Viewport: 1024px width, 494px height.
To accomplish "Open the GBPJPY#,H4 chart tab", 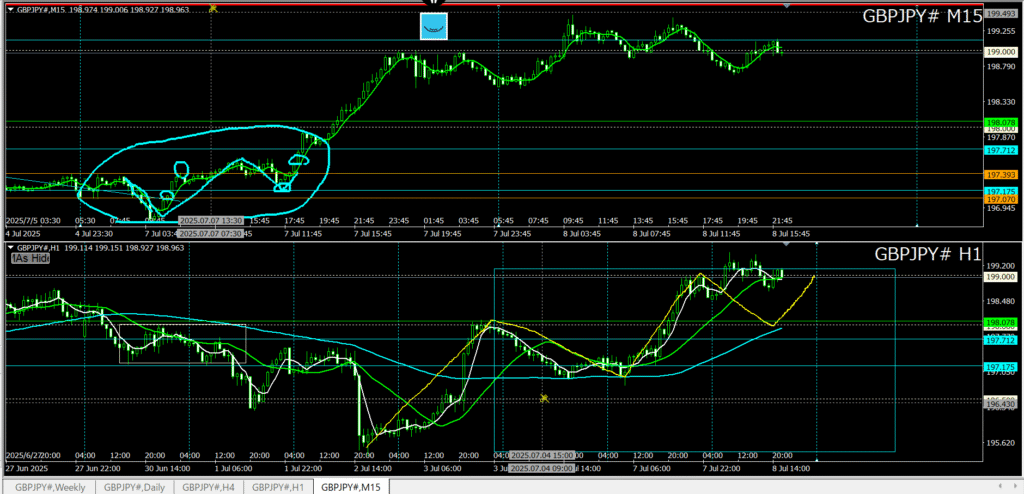I will [209, 487].
